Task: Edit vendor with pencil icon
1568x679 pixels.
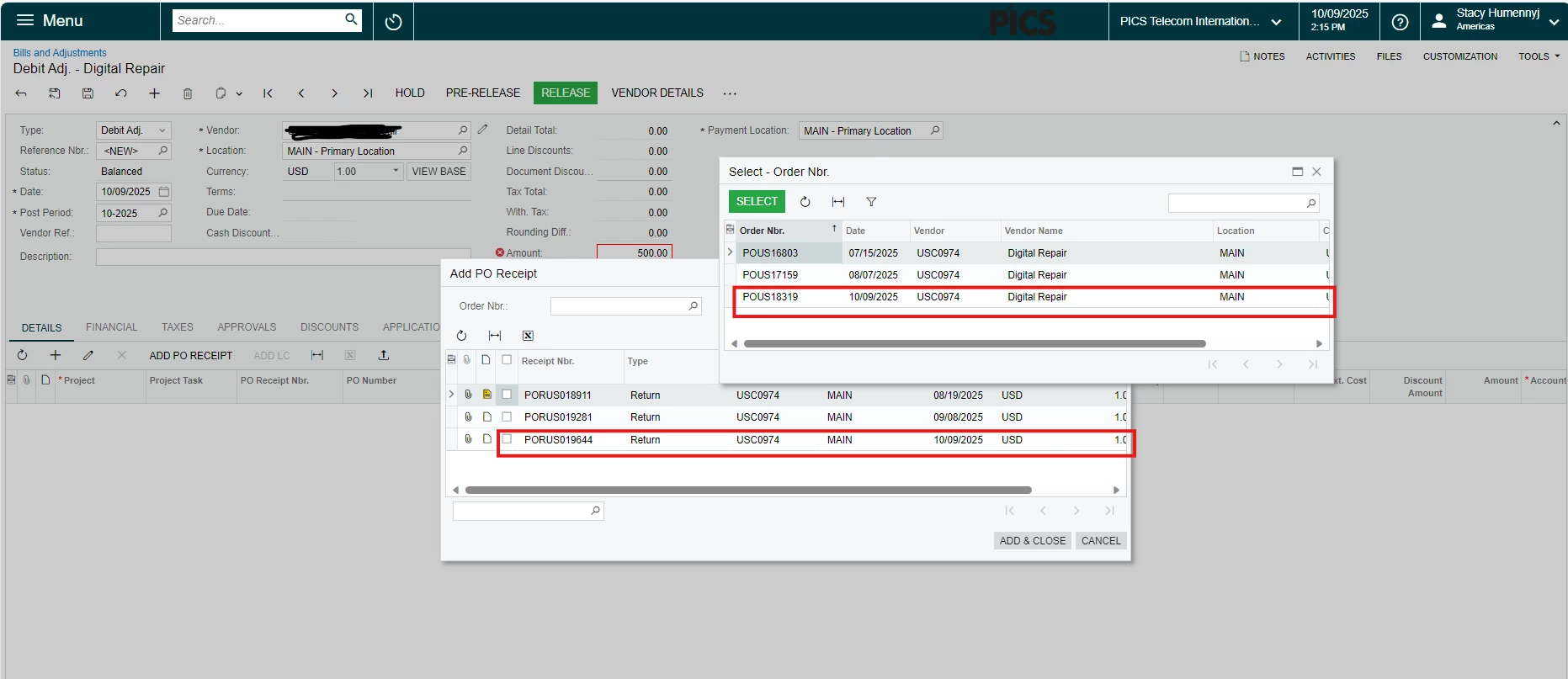Action: tap(482, 130)
